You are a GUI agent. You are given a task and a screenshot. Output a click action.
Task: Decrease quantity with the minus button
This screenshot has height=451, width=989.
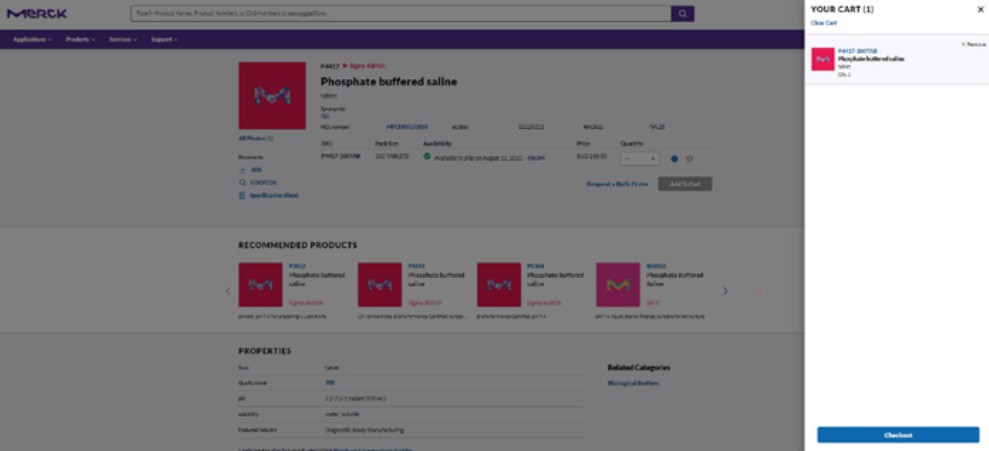click(x=627, y=159)
